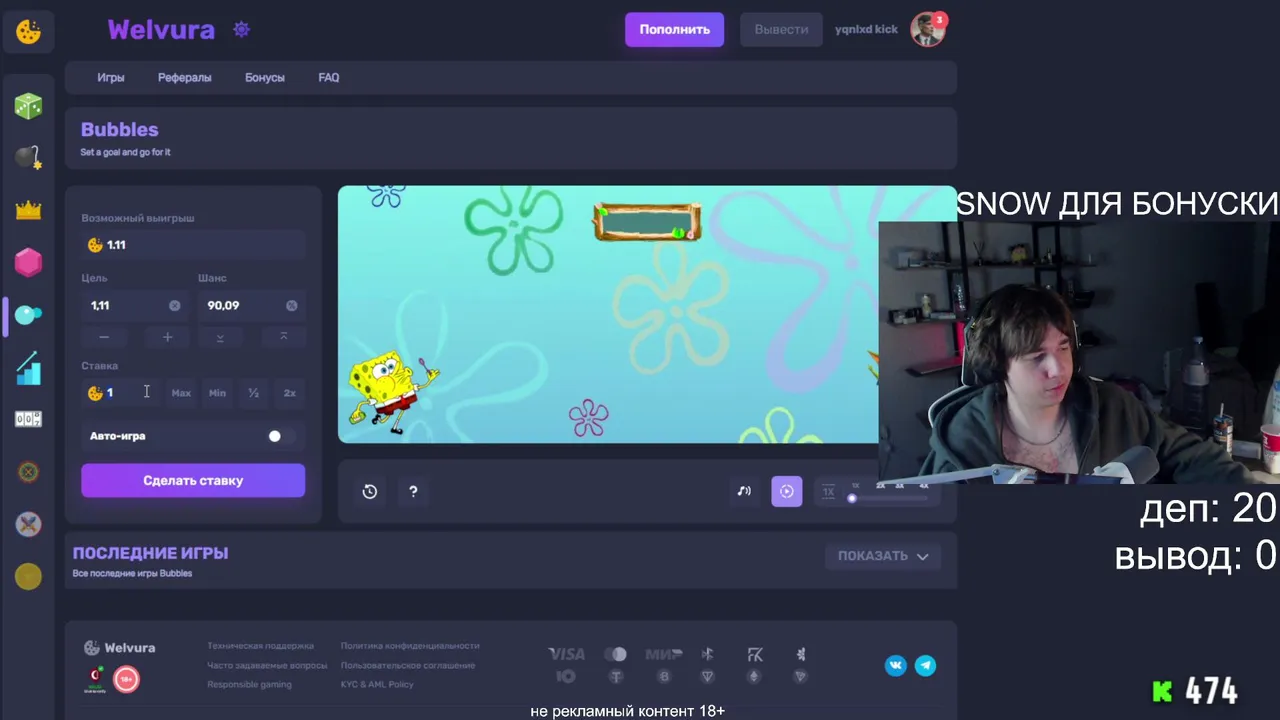Open KYC & AML Policy link
The height and width of the screenshot is (720, 1280).
pos(377,685)
